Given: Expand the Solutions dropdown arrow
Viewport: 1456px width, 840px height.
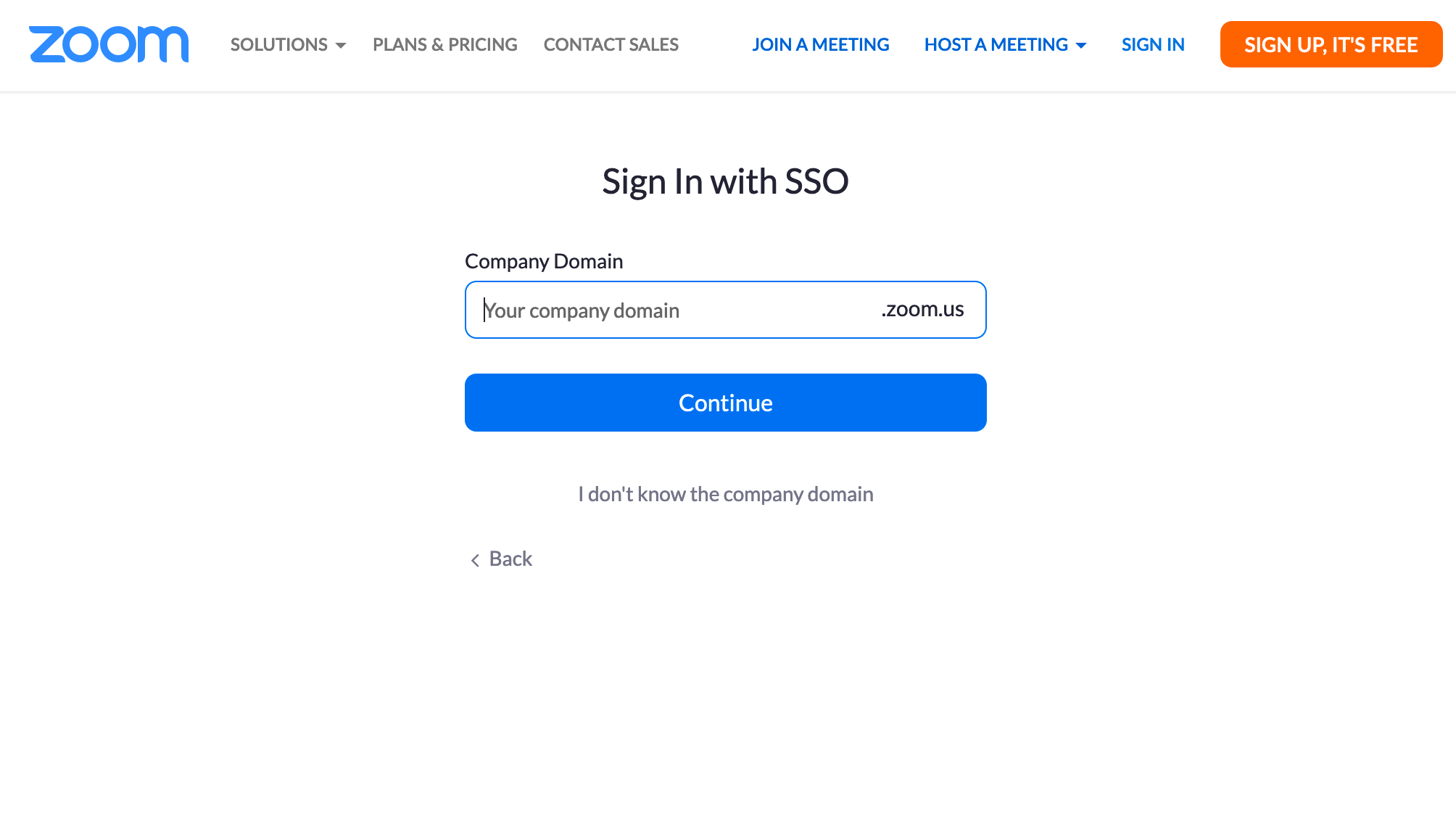Looking at the screenshot, I should tap(341, 46).
